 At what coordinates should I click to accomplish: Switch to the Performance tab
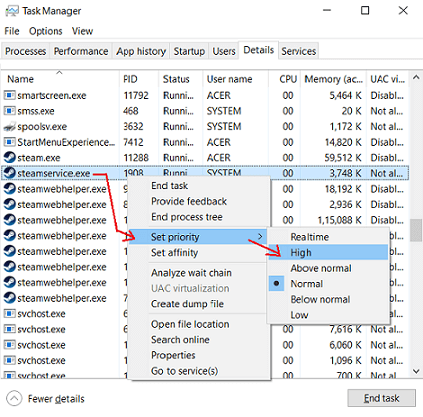pos(81,51)
